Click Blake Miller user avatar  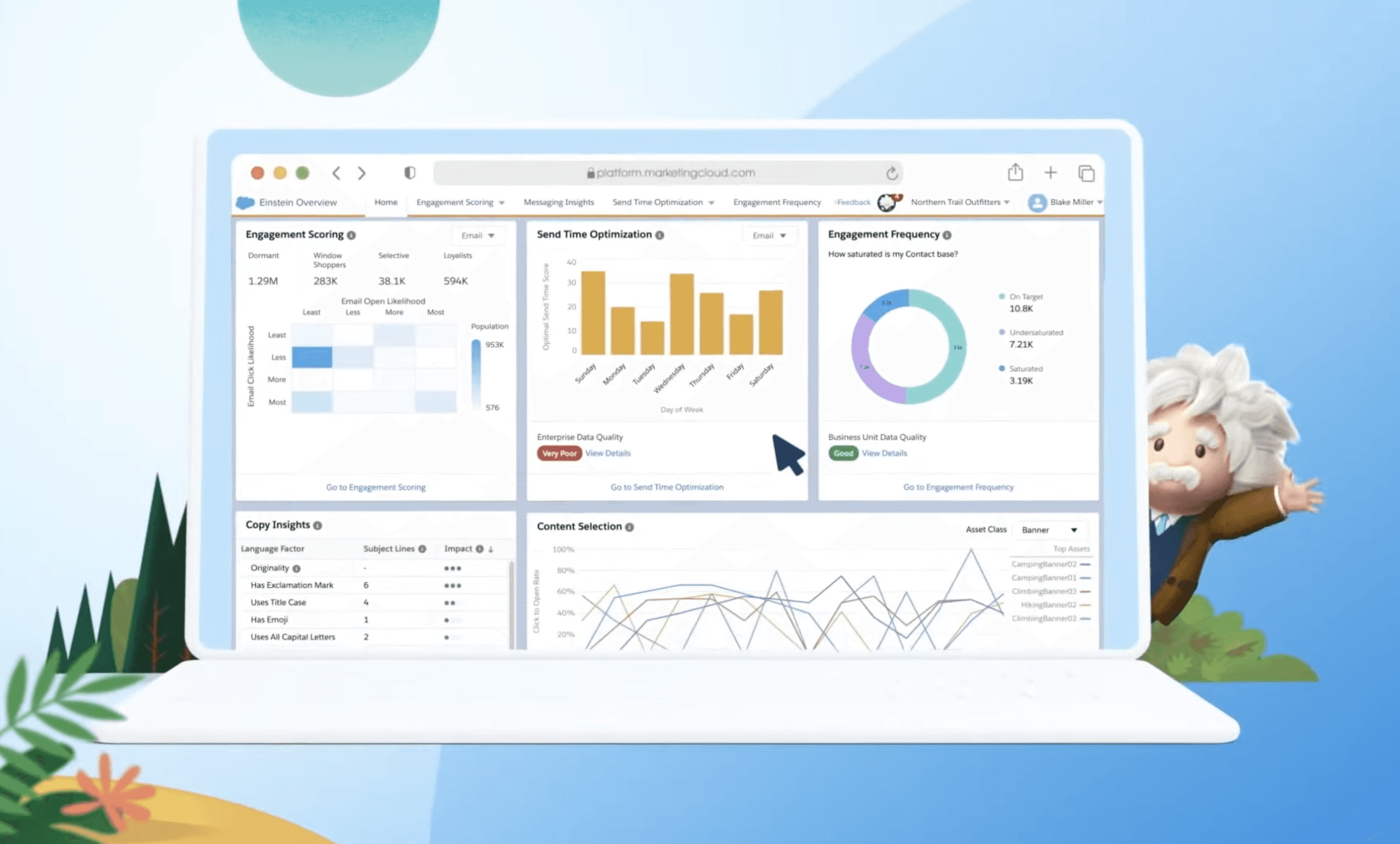click(x=1037, y=202)
